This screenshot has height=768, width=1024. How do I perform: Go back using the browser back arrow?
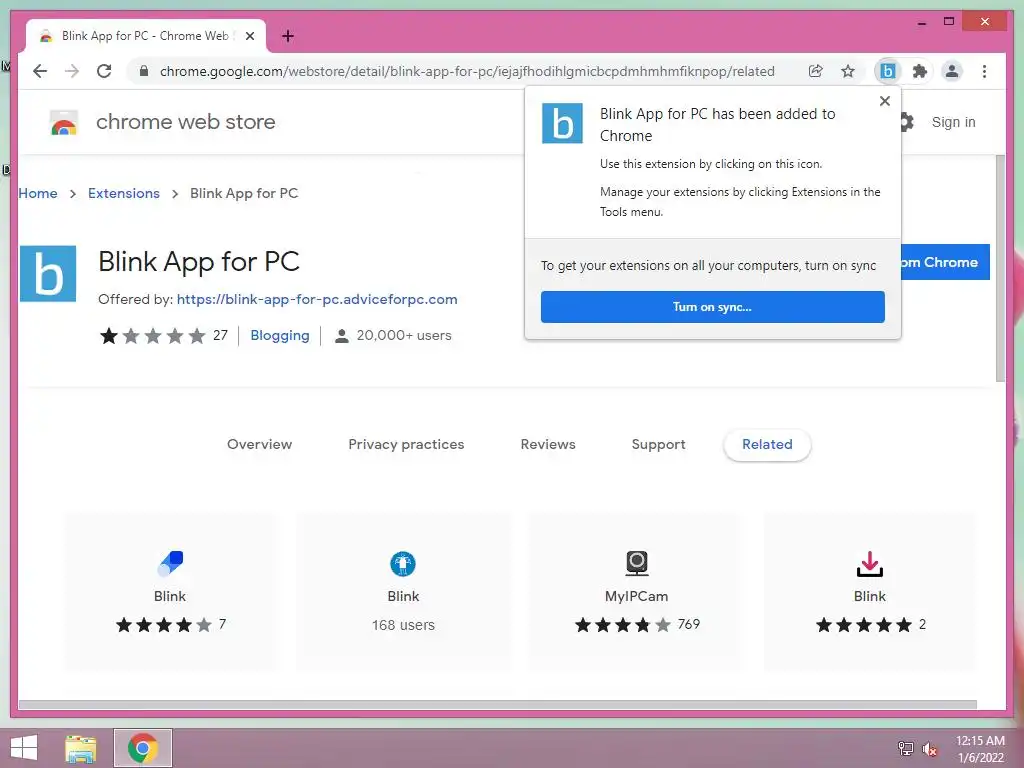40,71
